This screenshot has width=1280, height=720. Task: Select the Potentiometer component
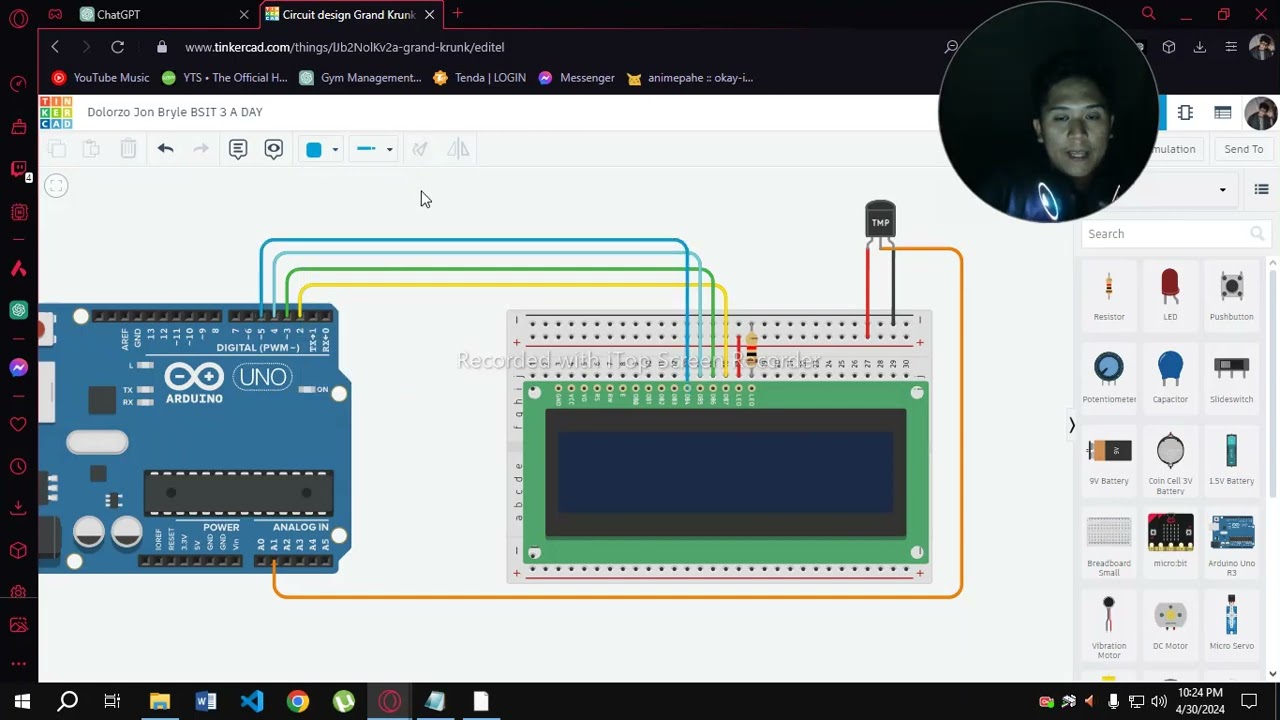(1109, 377)
